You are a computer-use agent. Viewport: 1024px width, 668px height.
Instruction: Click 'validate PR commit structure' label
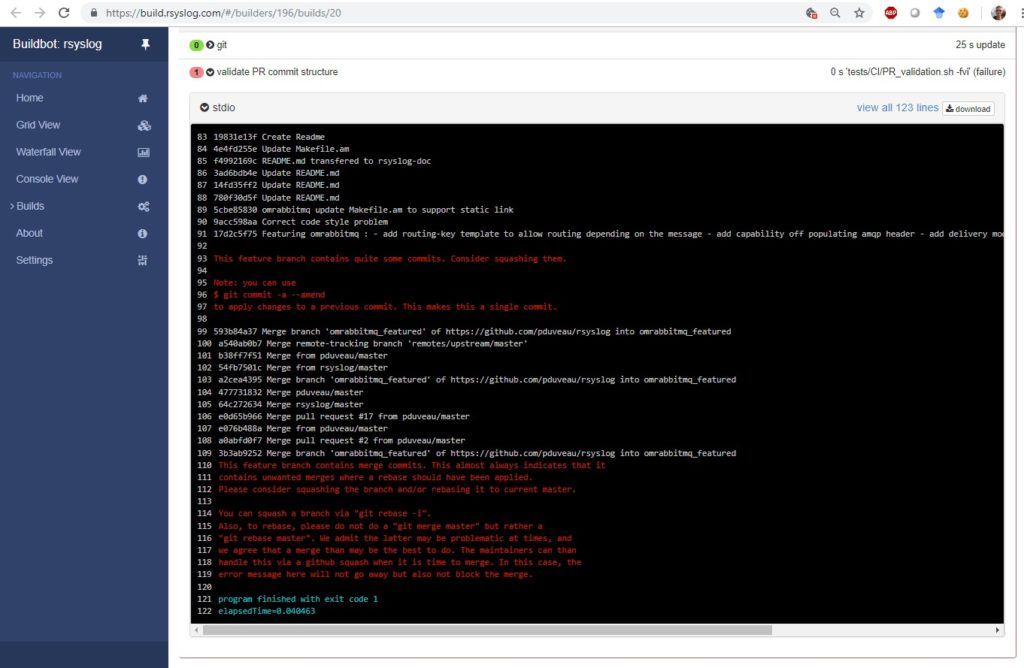(x=277, y=72)
